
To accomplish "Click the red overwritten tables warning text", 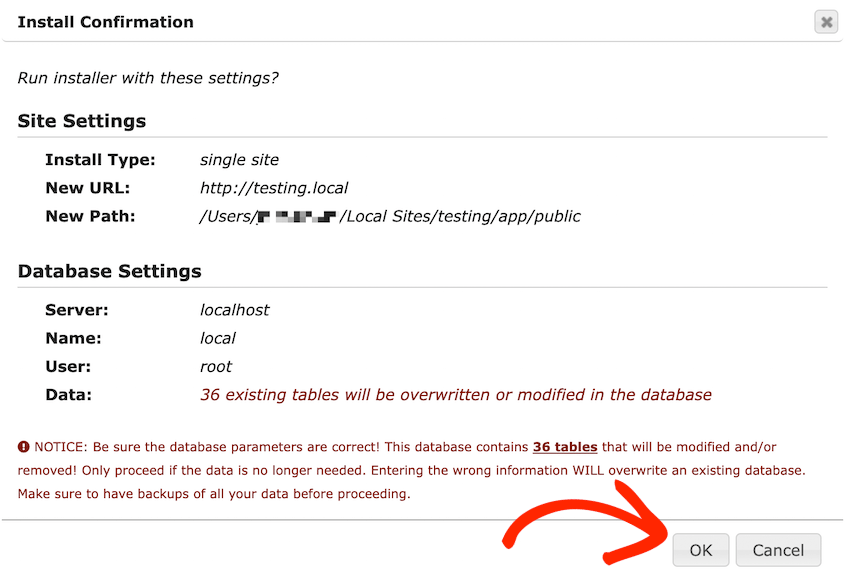I will click(456, 395).
